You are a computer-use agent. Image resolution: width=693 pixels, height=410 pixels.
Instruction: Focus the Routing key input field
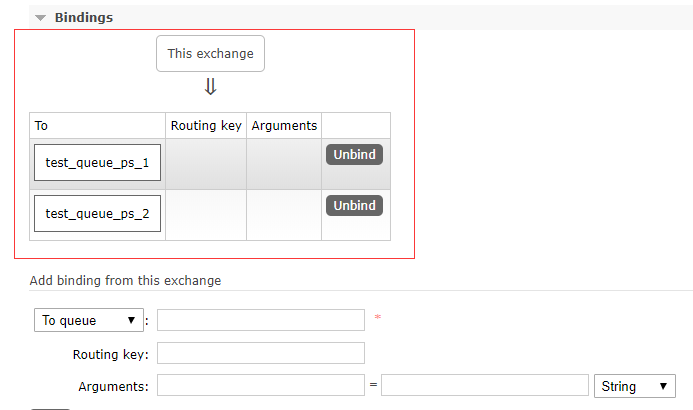pyautogui.click(x=261, y=353)
